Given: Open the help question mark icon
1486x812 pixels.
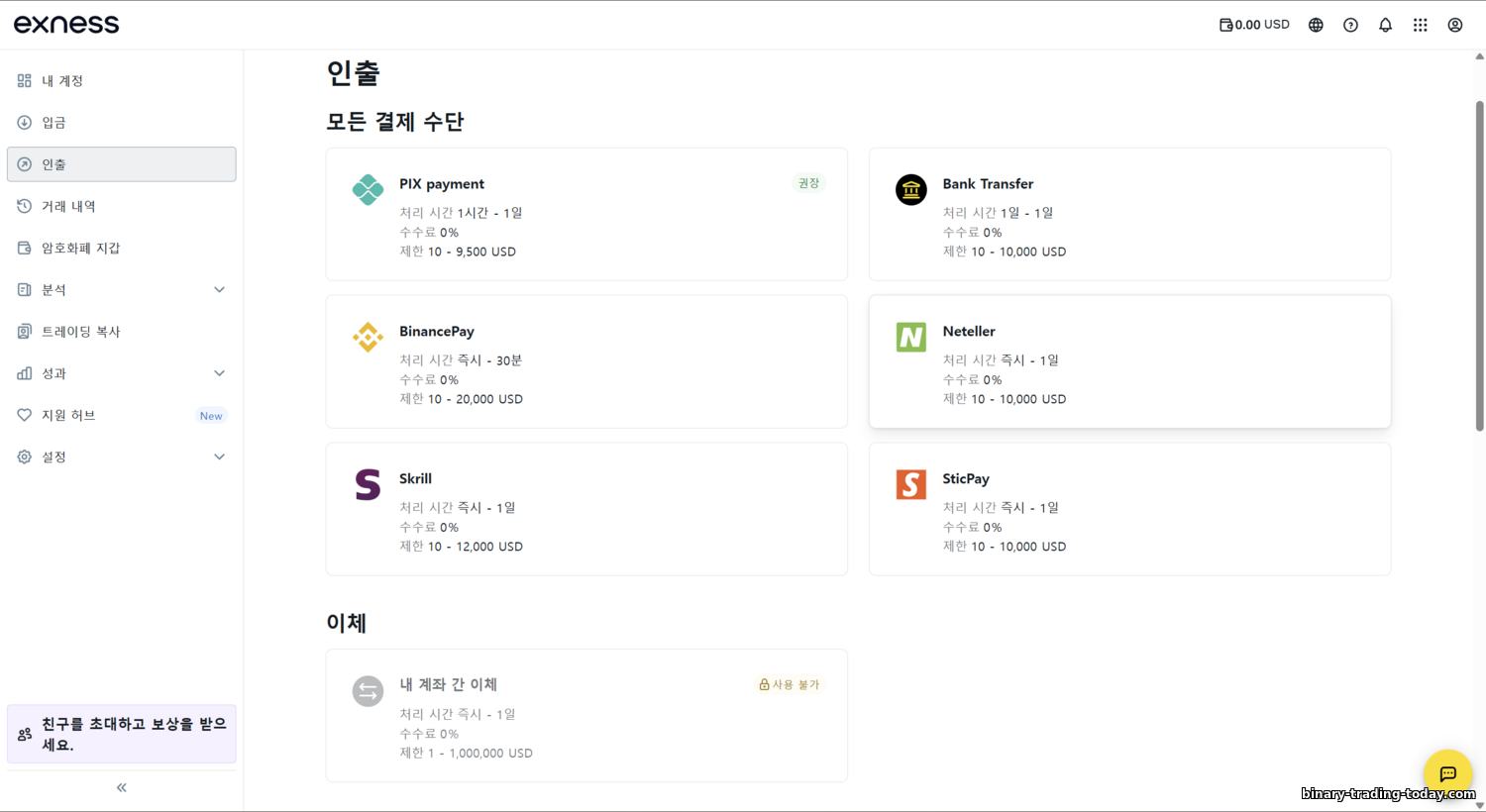Looking at the screenshot, I should (1350, 25).
